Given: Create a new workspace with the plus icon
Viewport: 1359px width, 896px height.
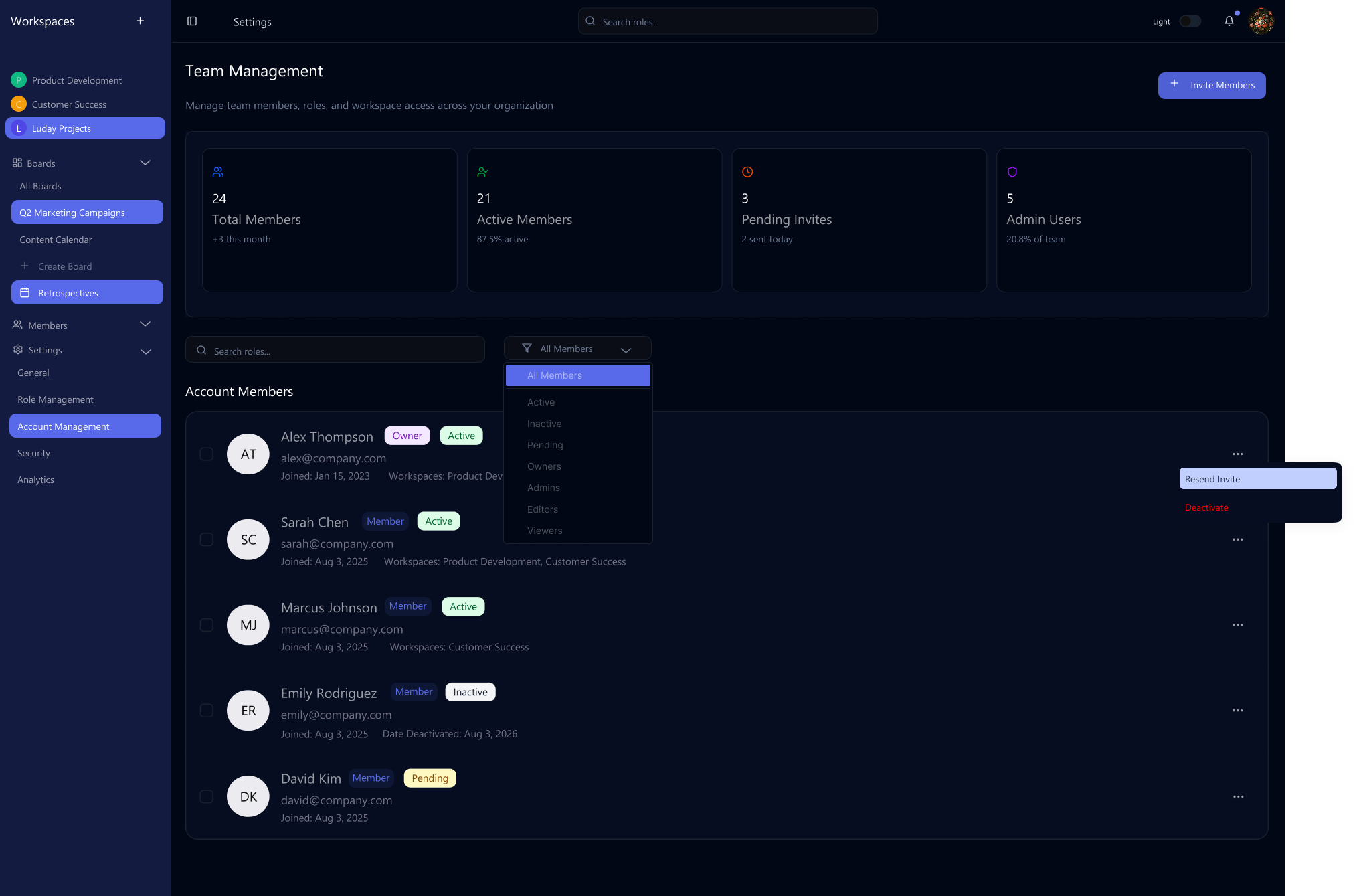Looking at the screenshot, I should 140,21.
